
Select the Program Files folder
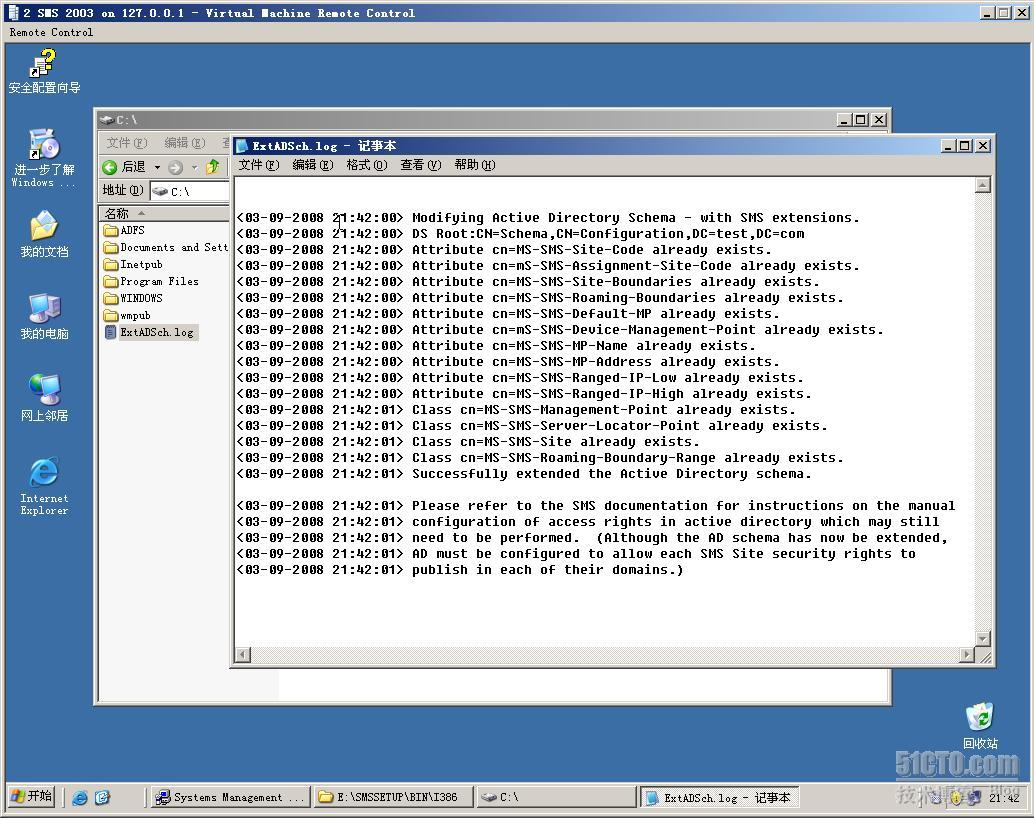coord(151,282)
